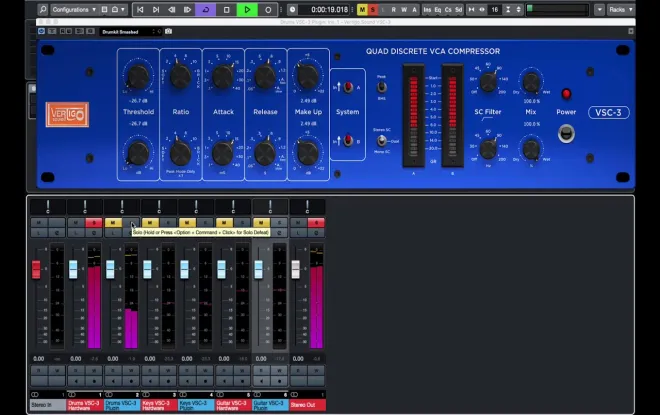
Task: Flip the Stereo SC / Mono SC switch
Action: (x=381, y=140)
